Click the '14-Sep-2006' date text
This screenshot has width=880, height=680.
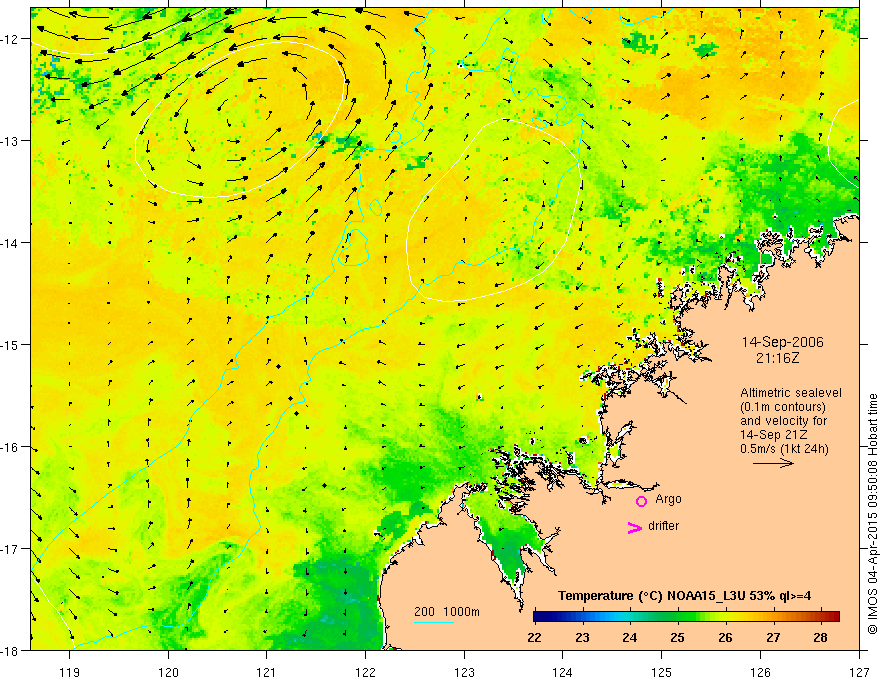[782, 342]
